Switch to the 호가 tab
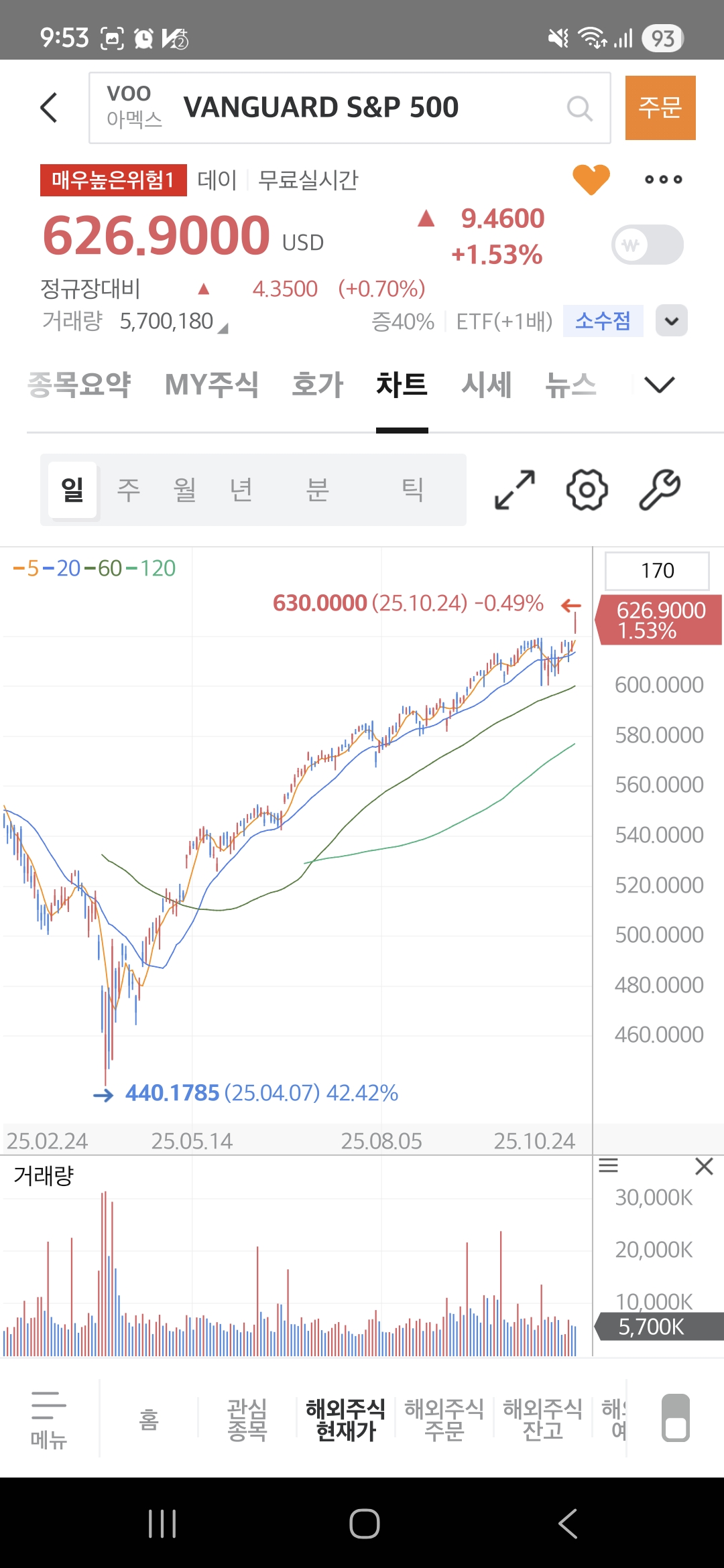 317,385
